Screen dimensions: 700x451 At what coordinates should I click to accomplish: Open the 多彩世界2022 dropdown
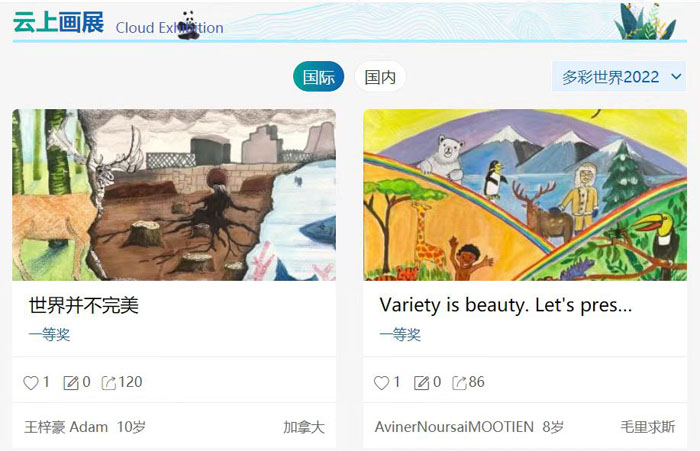pos(619,77)
